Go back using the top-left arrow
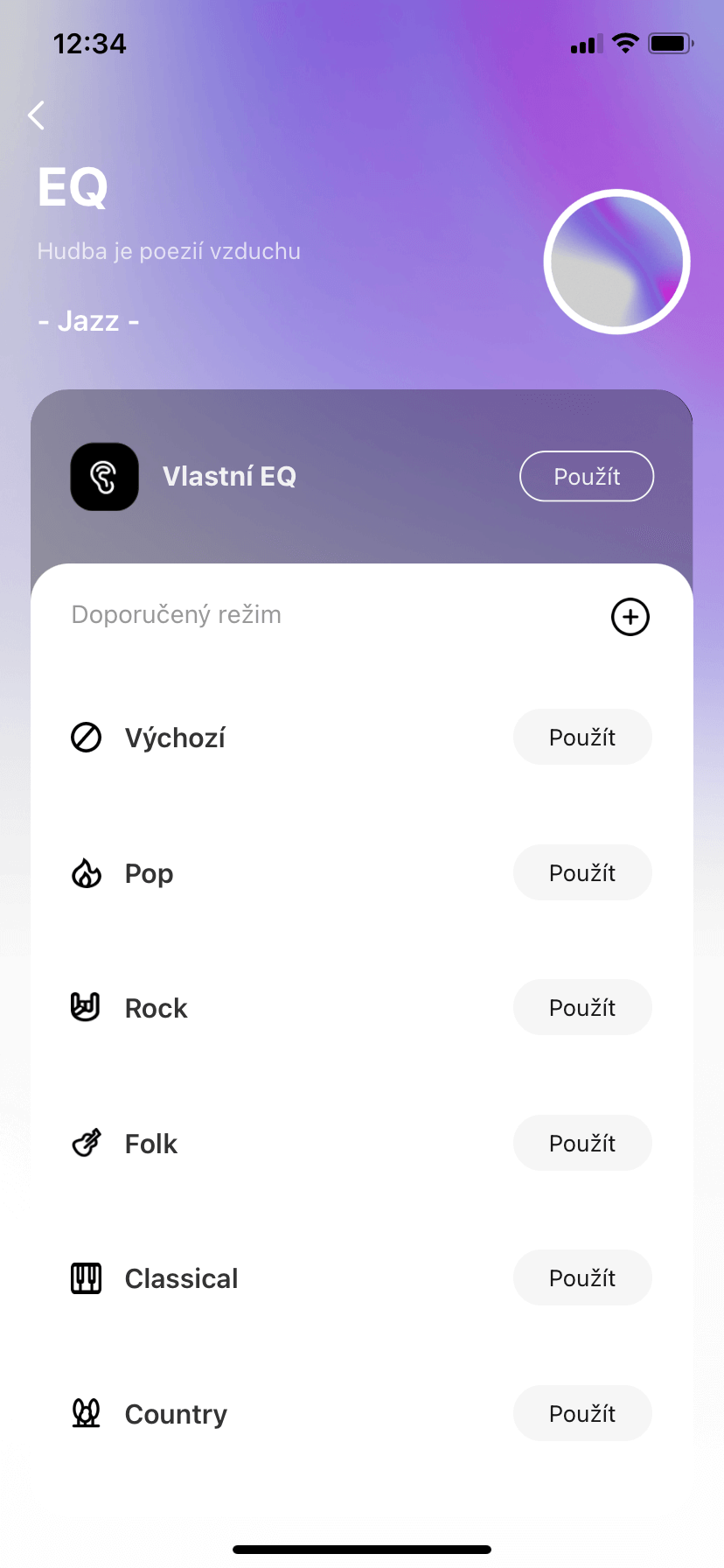Viewport: 724px width, 1568px height. pyautogui.click(x=36, y=115)
